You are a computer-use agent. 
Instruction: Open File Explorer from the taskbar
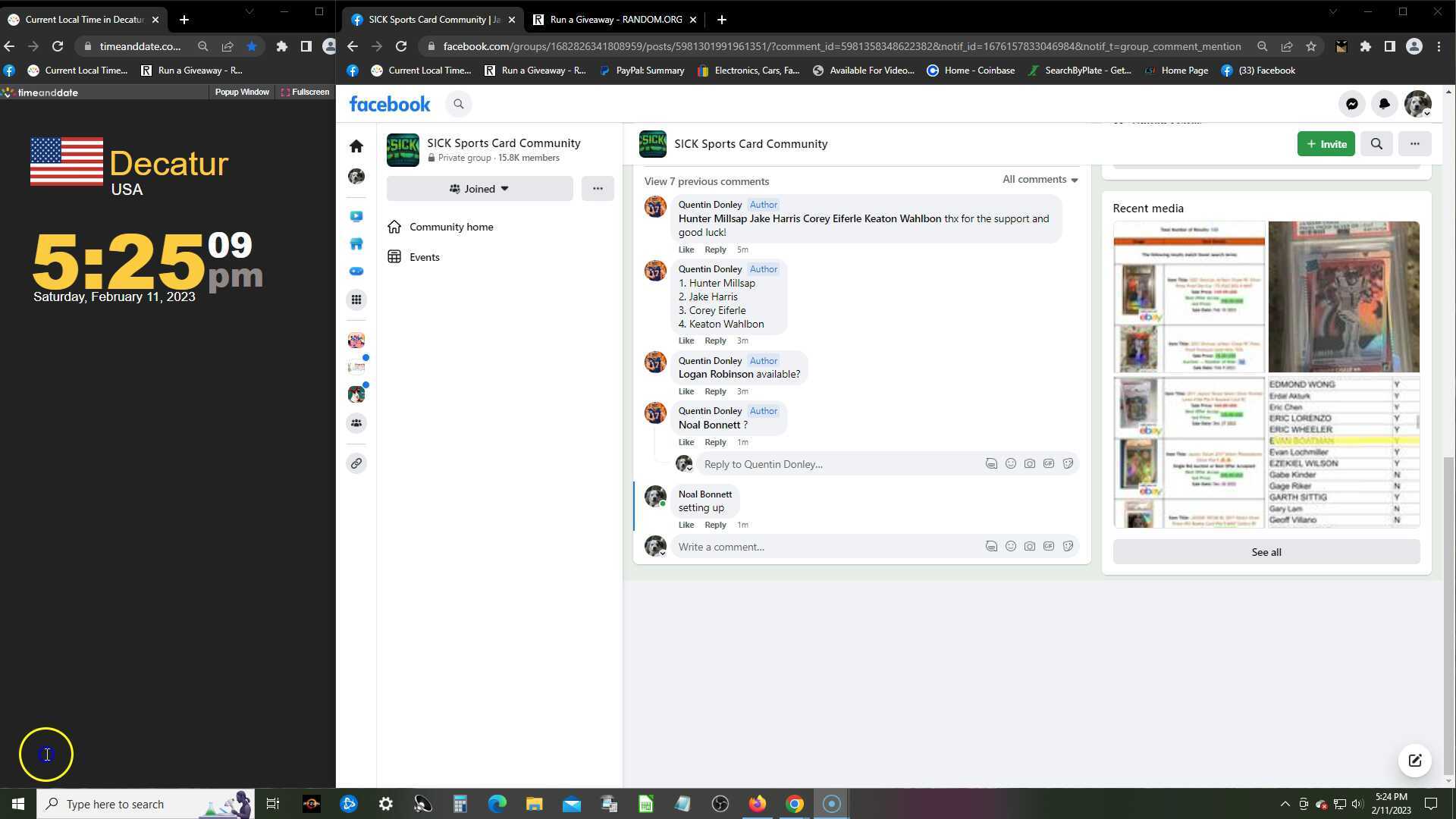(x=534, y=804)
